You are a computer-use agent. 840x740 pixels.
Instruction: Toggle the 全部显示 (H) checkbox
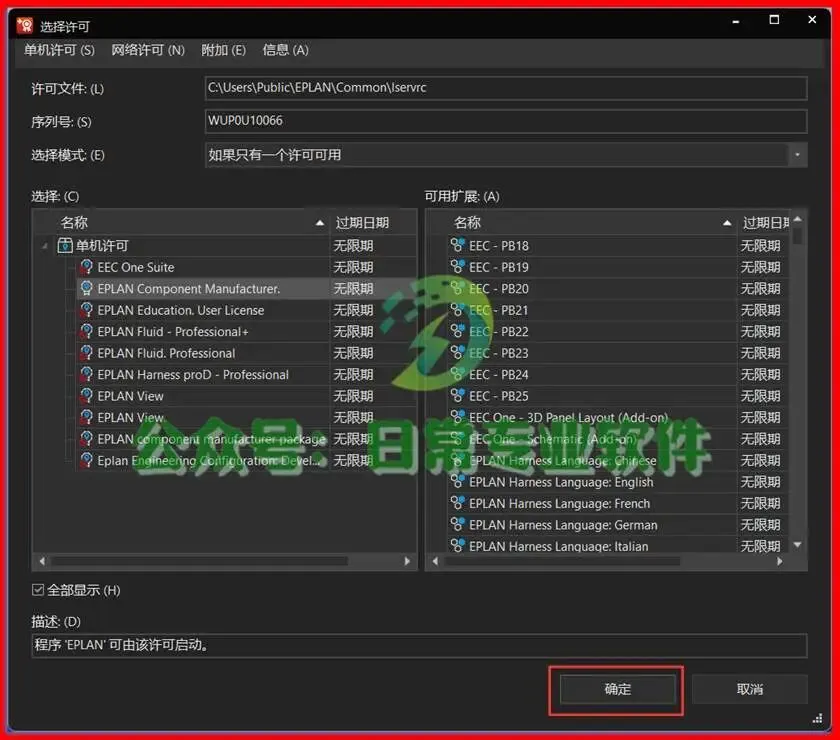(38, 590)
